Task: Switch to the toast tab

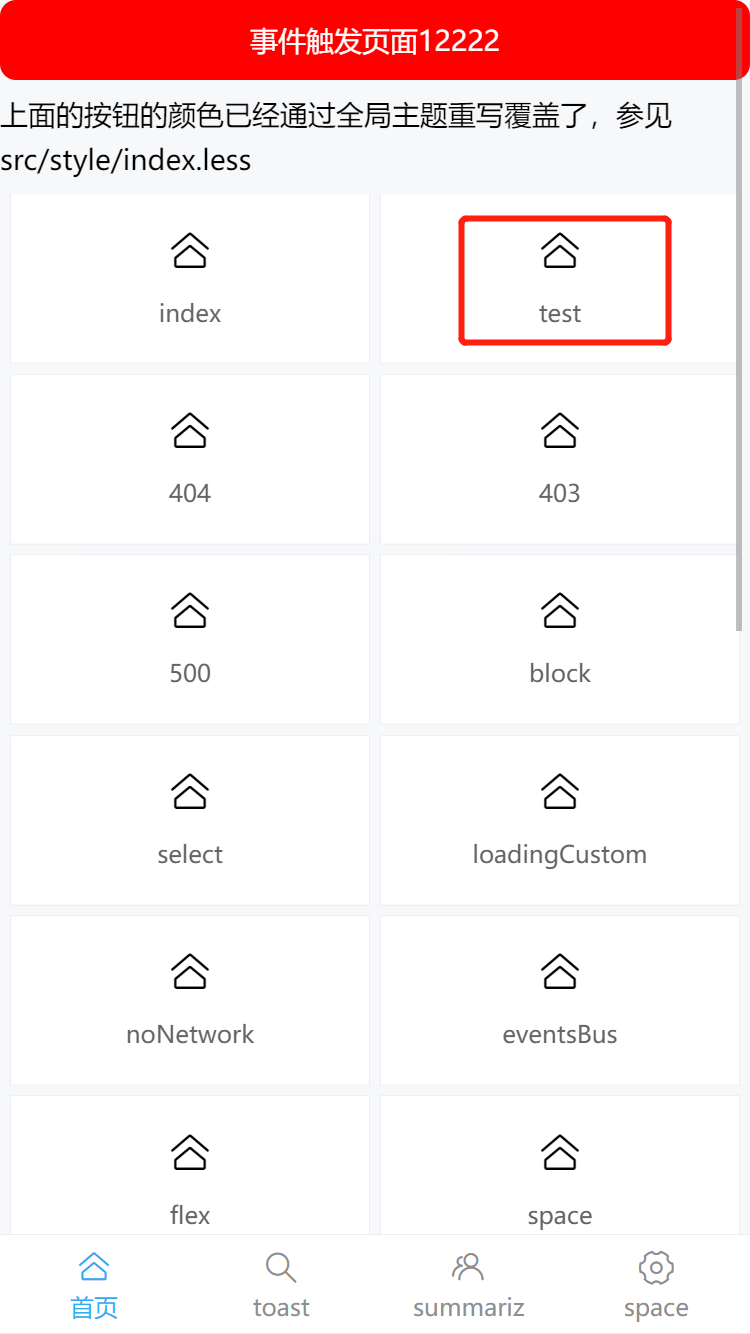Action: [281, 1285]
